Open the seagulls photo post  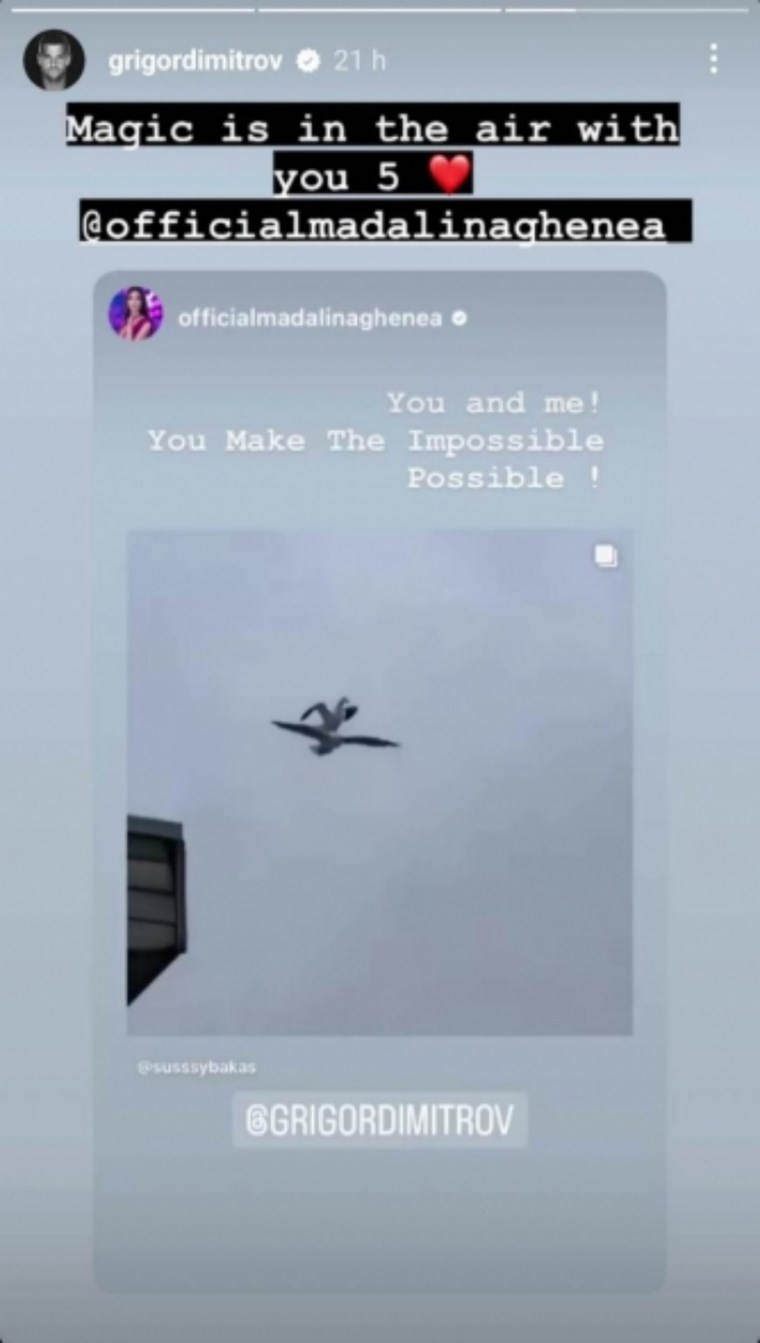click(x=380, y=784)
